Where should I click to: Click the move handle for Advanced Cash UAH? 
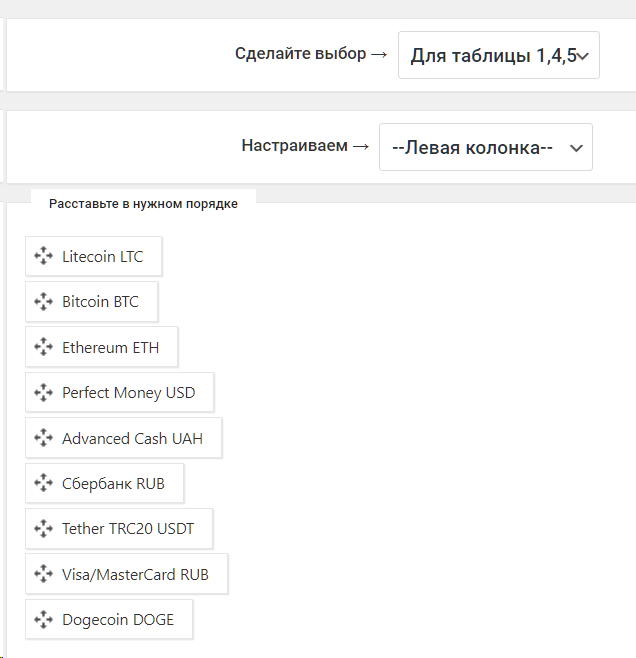pyautogui.click(x=43, y=438)
